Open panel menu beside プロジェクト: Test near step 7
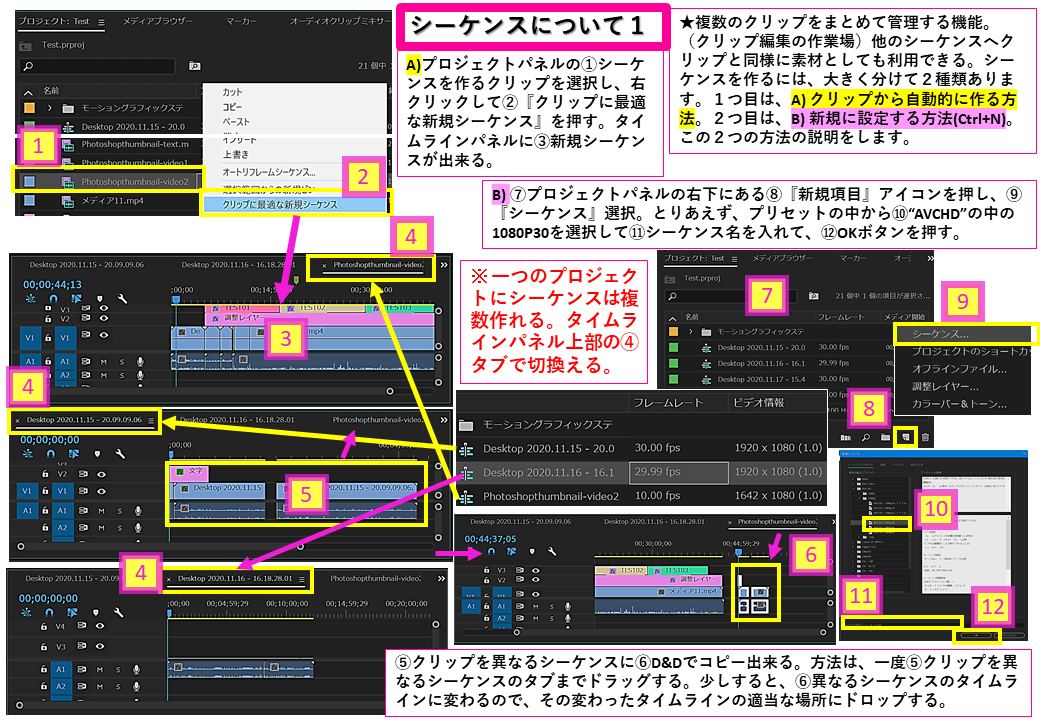The height and width of the screenshot is (720, 1040). tap(733, 259)
